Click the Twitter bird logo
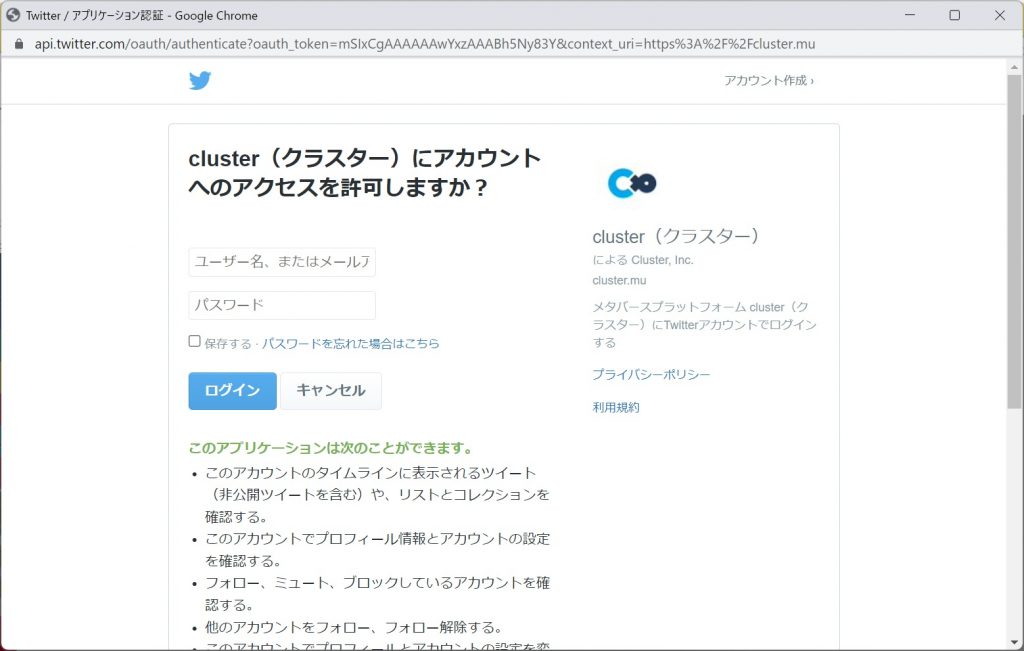 (x=200, y=80)
